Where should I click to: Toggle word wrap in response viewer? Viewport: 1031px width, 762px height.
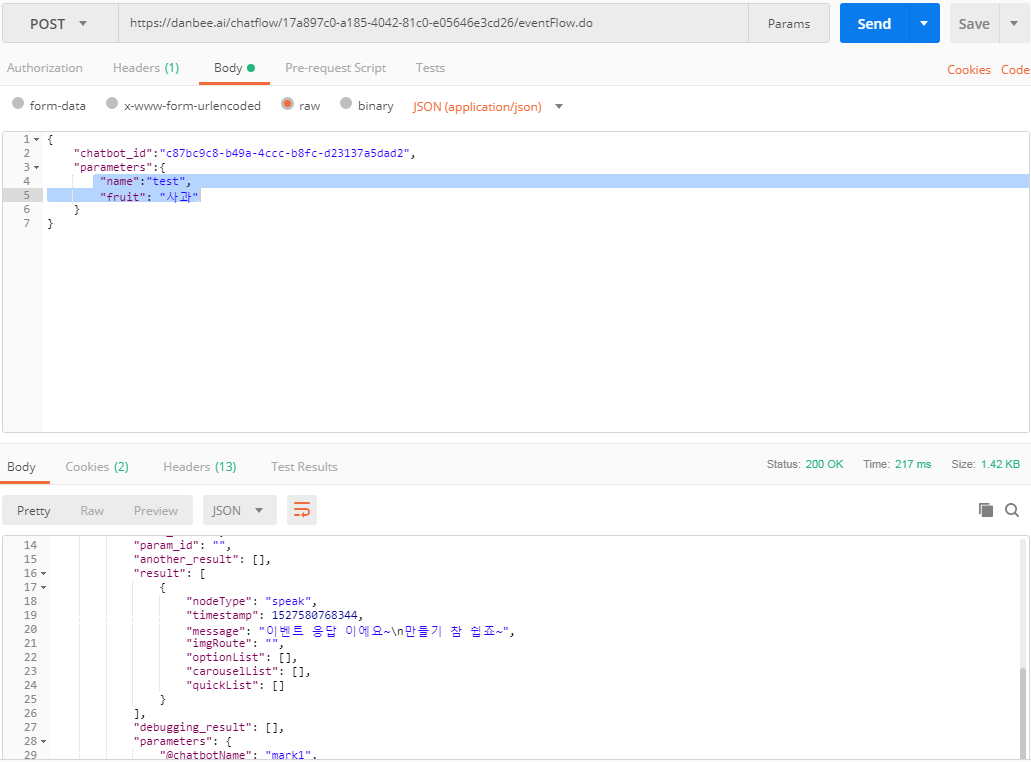[302, 510]
